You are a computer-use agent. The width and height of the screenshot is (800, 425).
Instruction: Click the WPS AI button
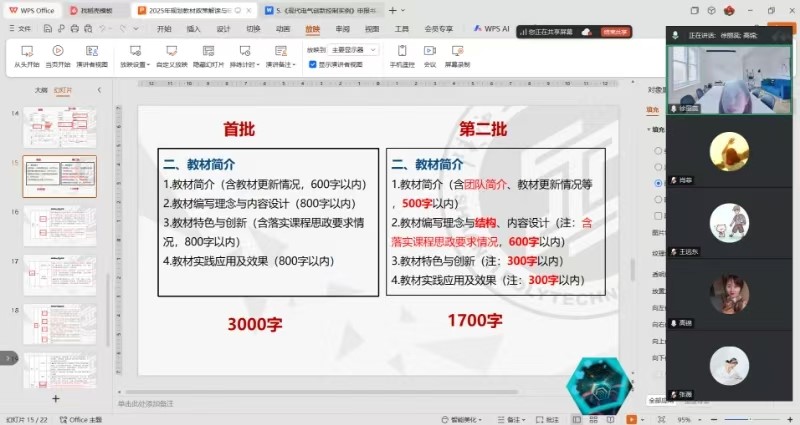tap(490, 30)
